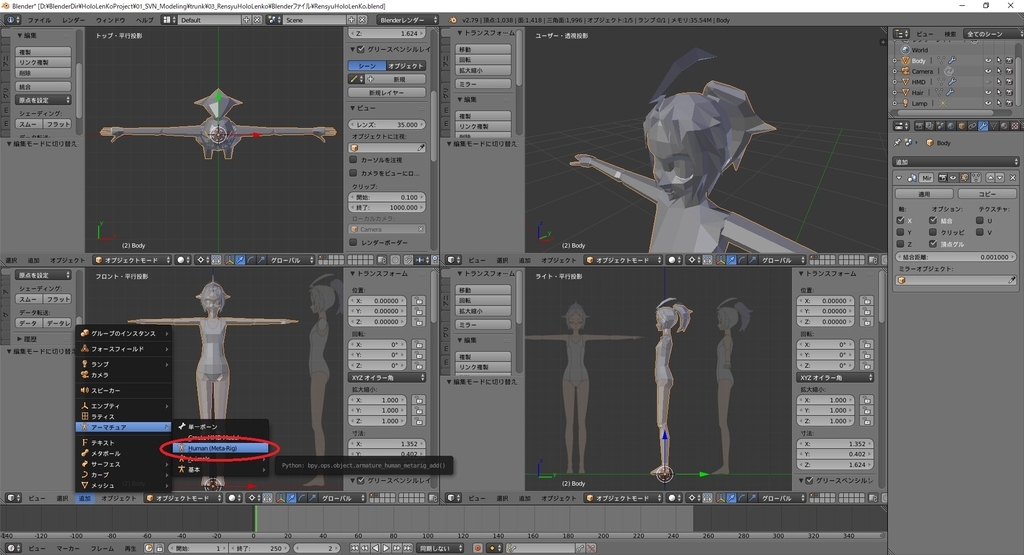Image resolution: width=1024 pixels, height=555 pixels.
Task: Click the play reverse button in timeline
Action: (x=376, y=548)
